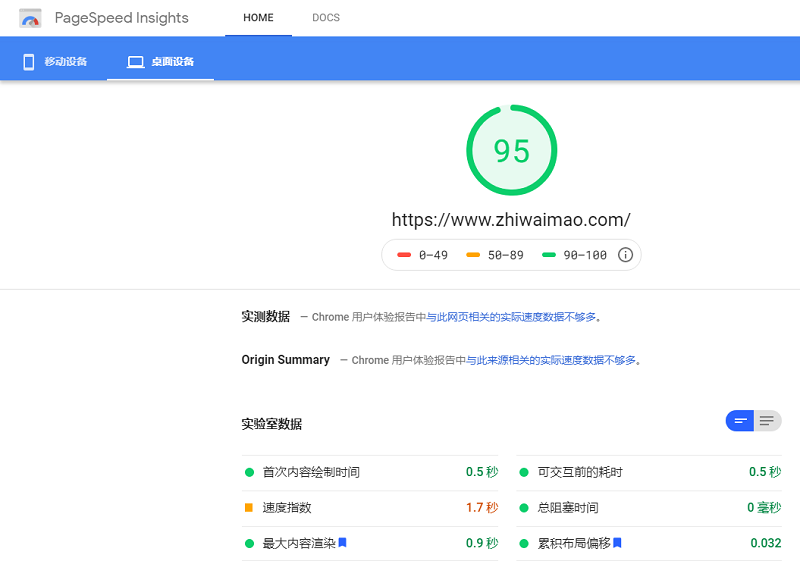Image resolution: width=800 pixels, height=561 pixels.
Task: Click the bookmark icon beside 累积布局偏移
Action: coord(617,543)
